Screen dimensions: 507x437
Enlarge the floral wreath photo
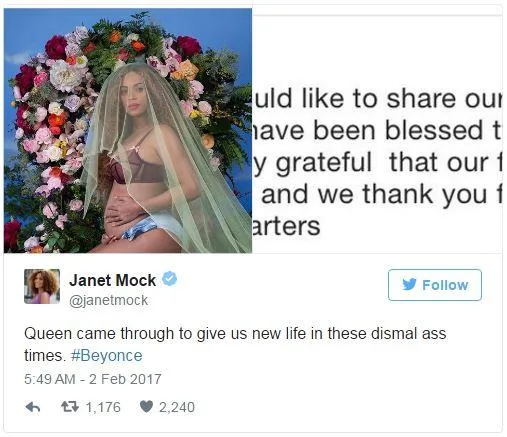pos(128,131)
